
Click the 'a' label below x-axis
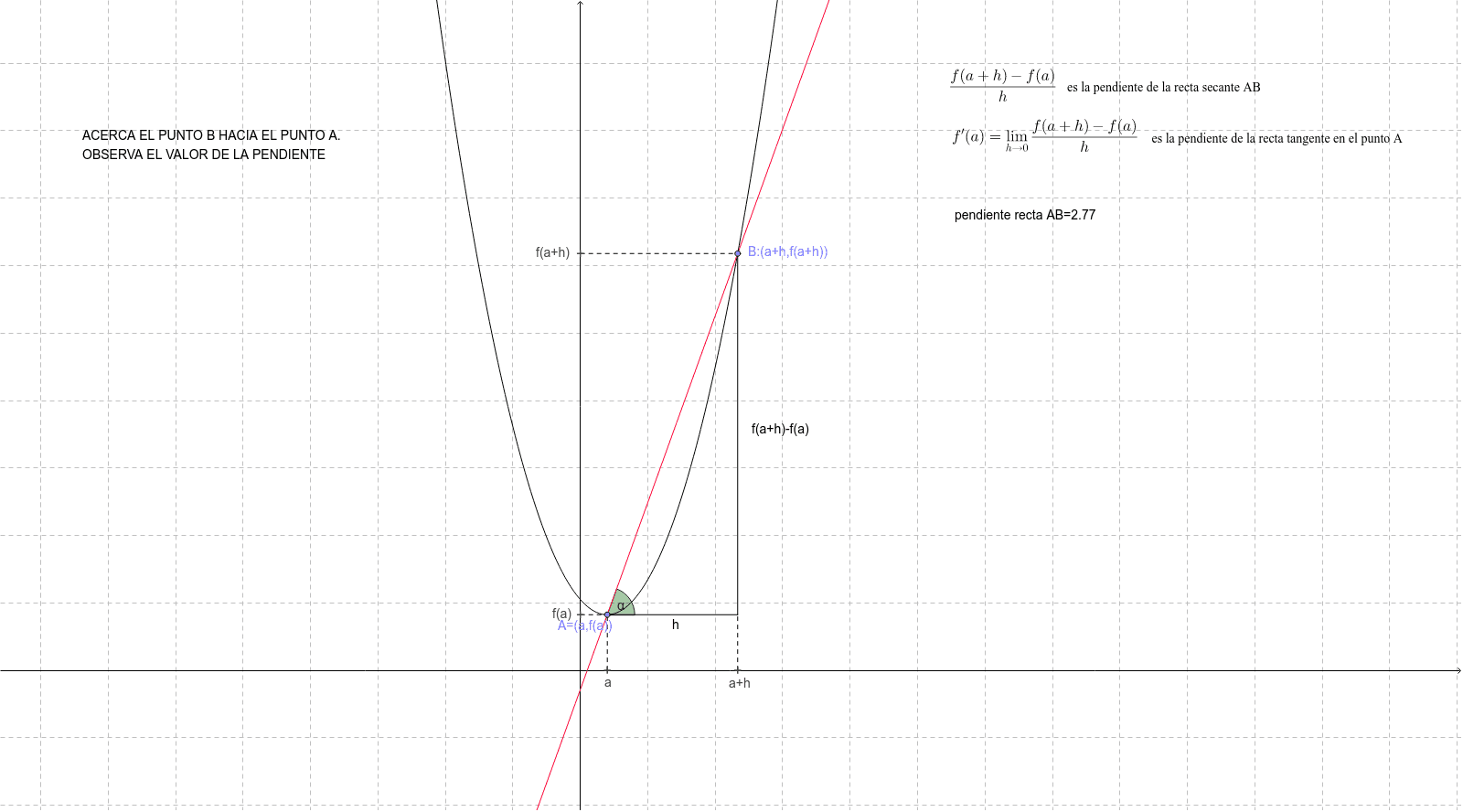(x=608, y=683)
